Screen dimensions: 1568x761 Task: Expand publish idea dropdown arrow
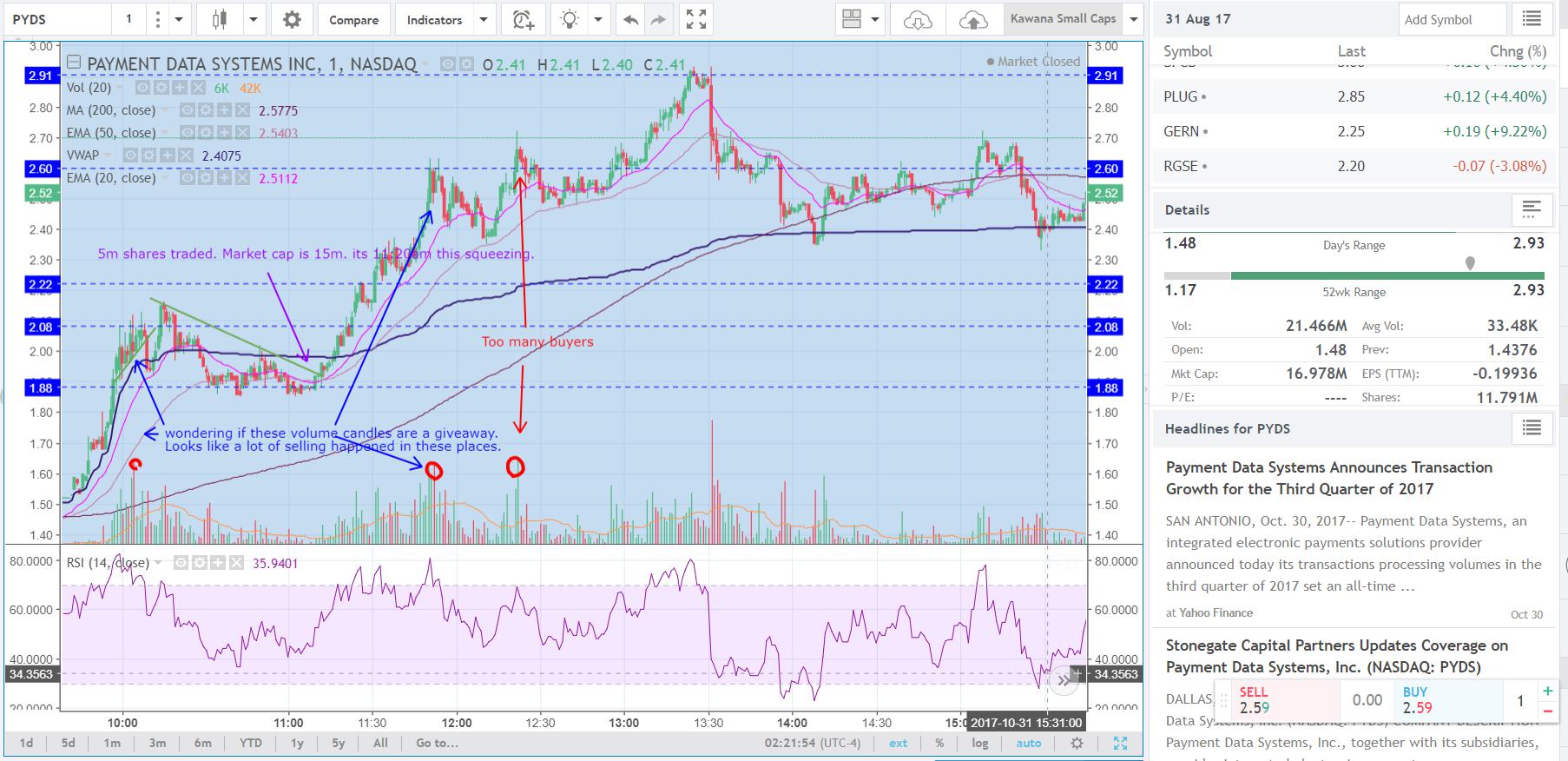point(598,19)
